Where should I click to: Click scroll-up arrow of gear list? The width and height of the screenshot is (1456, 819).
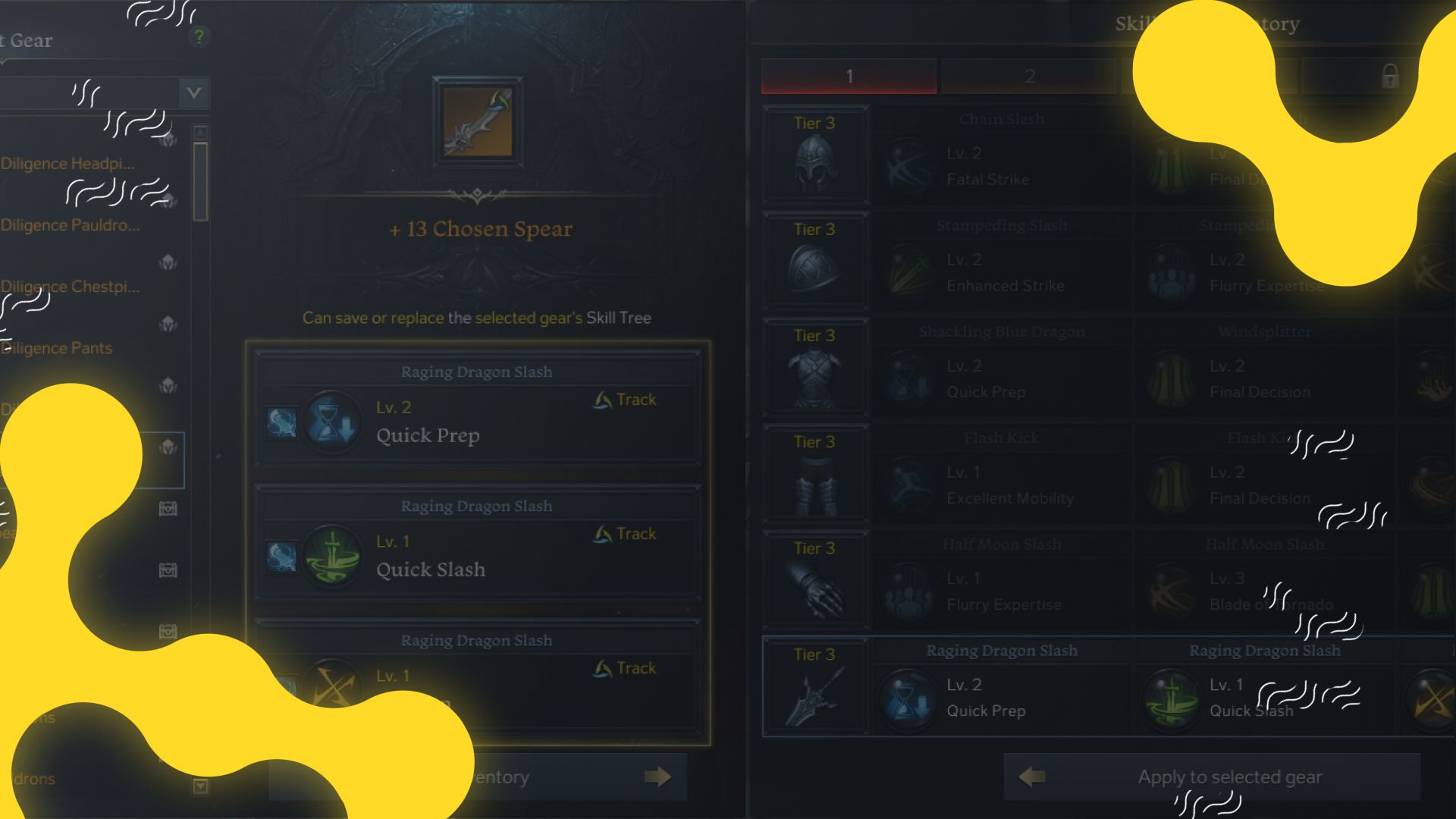tap(200, 133)
